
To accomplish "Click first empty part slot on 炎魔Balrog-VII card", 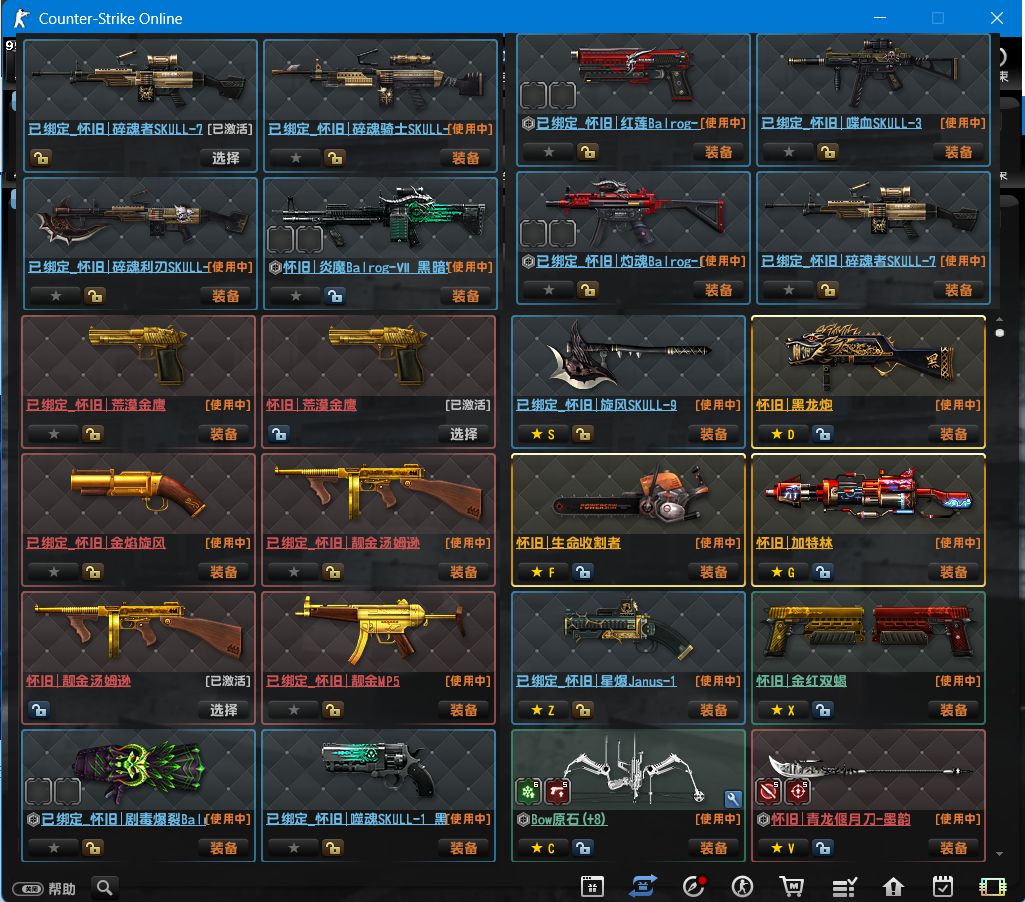I will [x=280, y=240].
